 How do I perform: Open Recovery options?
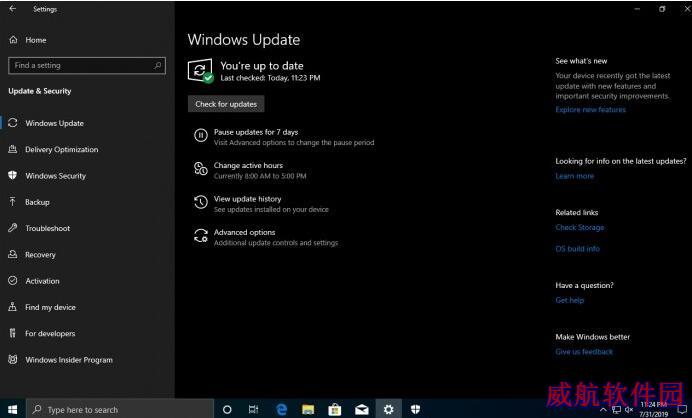pyautogui.click(x=40, y=255)
